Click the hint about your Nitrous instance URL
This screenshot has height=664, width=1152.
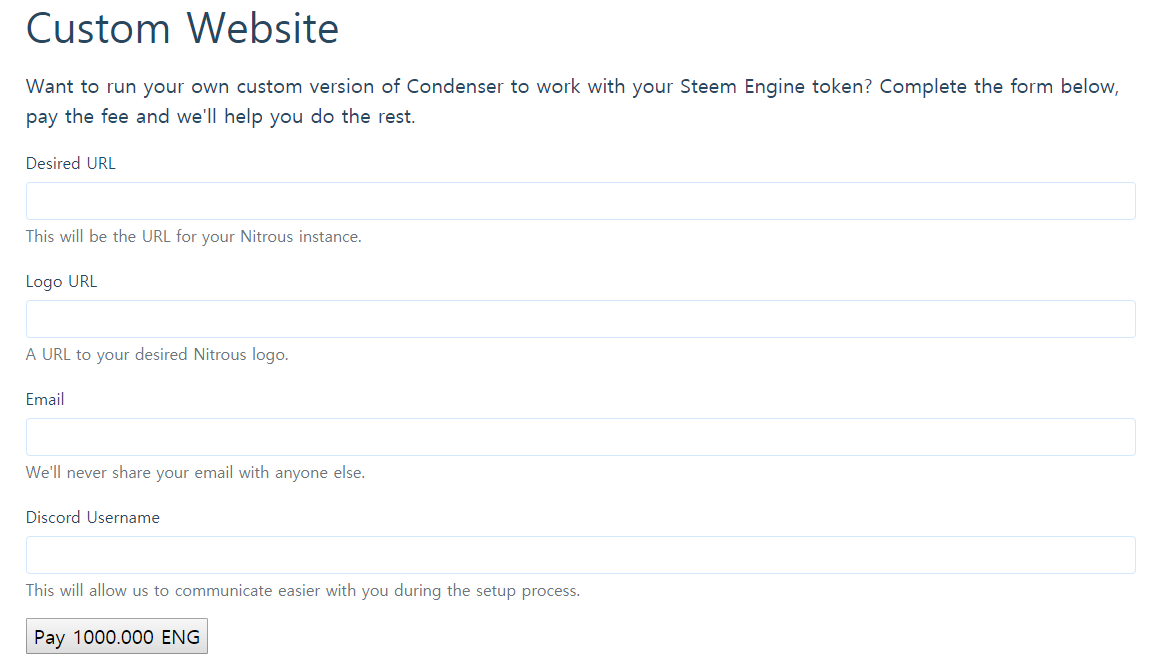click(194, 237)
